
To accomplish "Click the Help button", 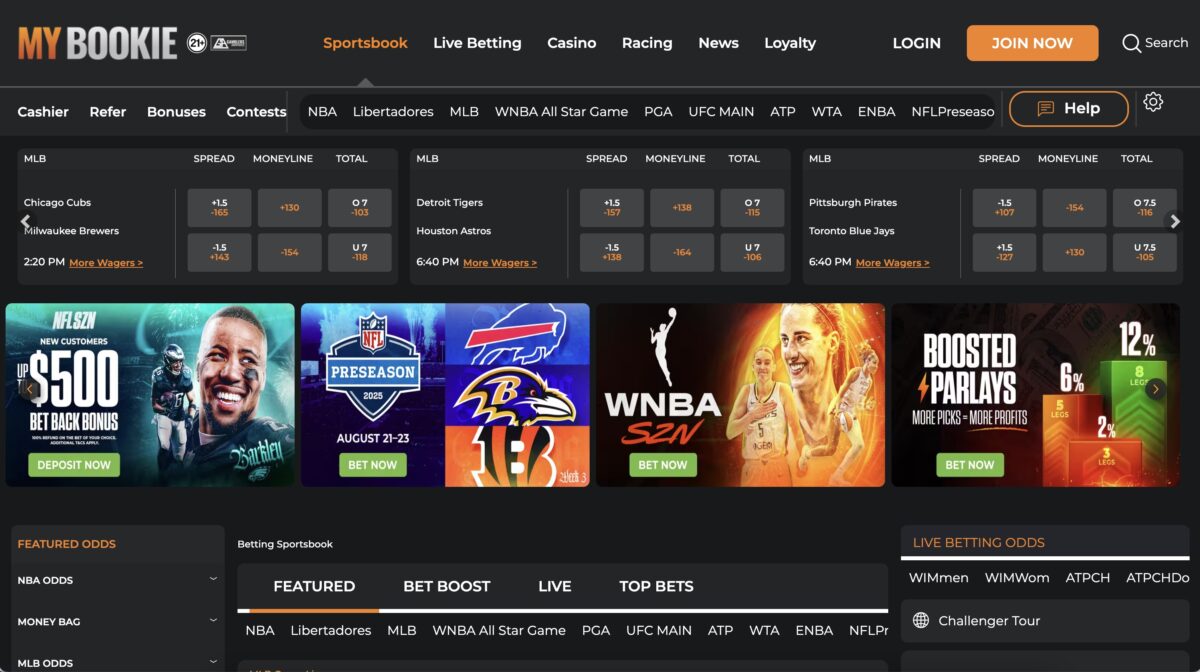I will 1069,109.
